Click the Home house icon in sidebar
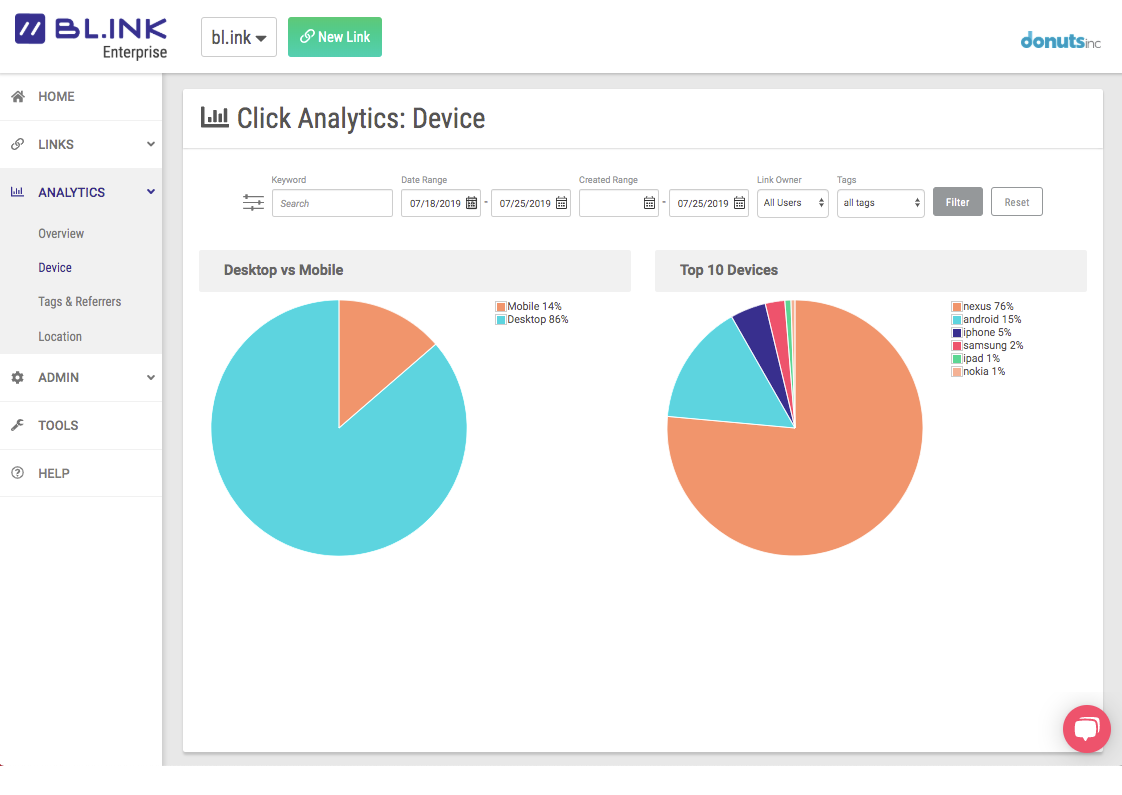The height and width of the screenshot is (795, 1122). (x=17, y=97)
